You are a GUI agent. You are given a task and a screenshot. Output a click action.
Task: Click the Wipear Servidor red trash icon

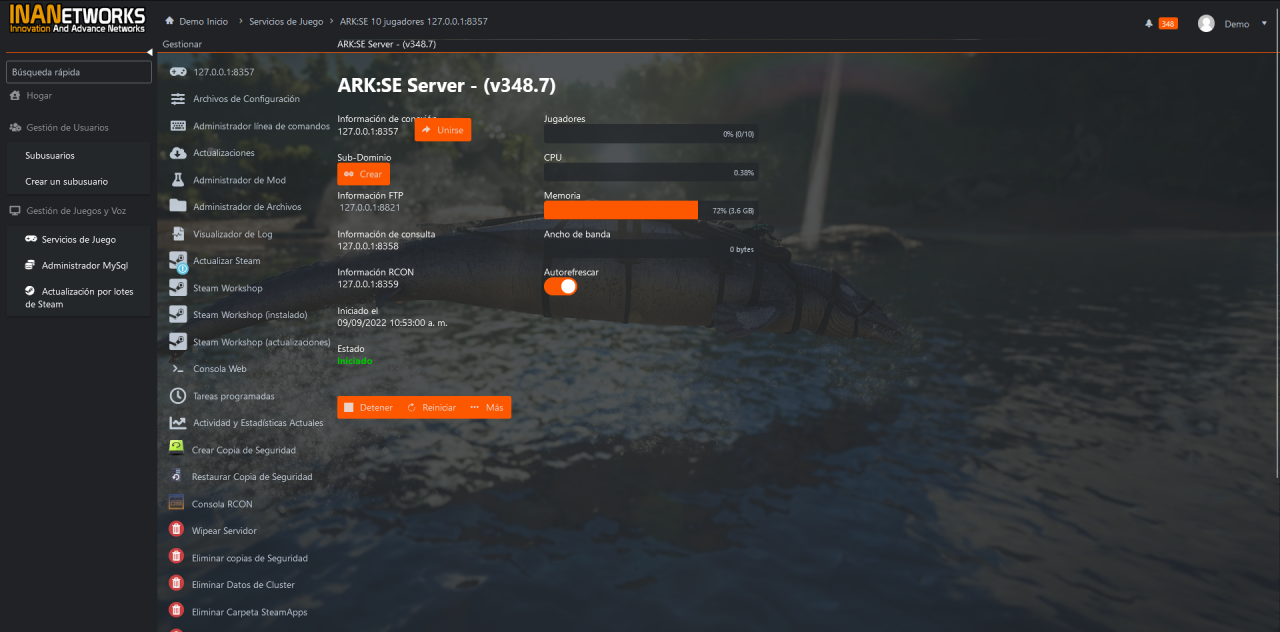pyautogui.click(x=177, y=530)
